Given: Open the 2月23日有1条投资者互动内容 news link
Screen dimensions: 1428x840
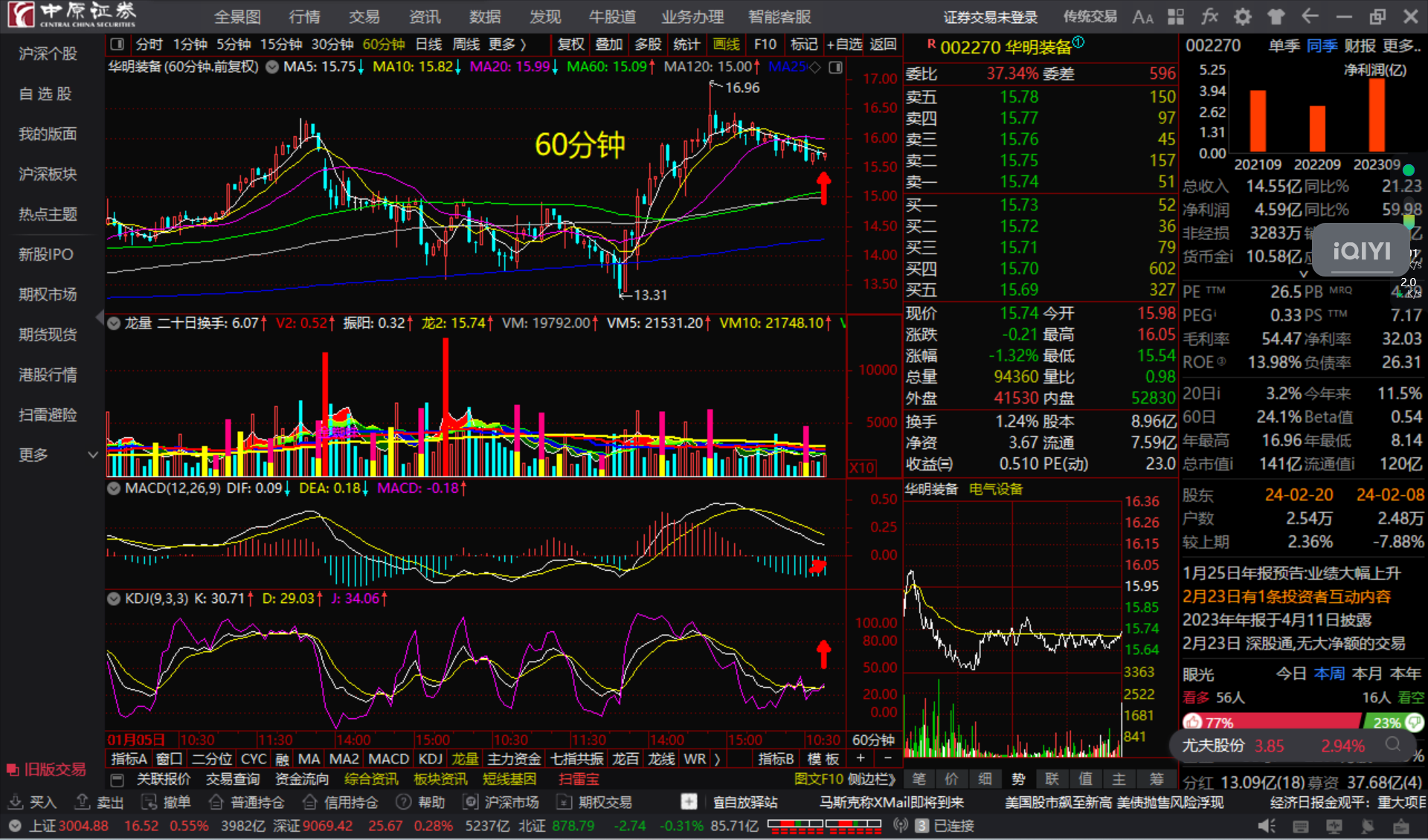Looking at the screenshot, I should click(x=1286, y=596).
